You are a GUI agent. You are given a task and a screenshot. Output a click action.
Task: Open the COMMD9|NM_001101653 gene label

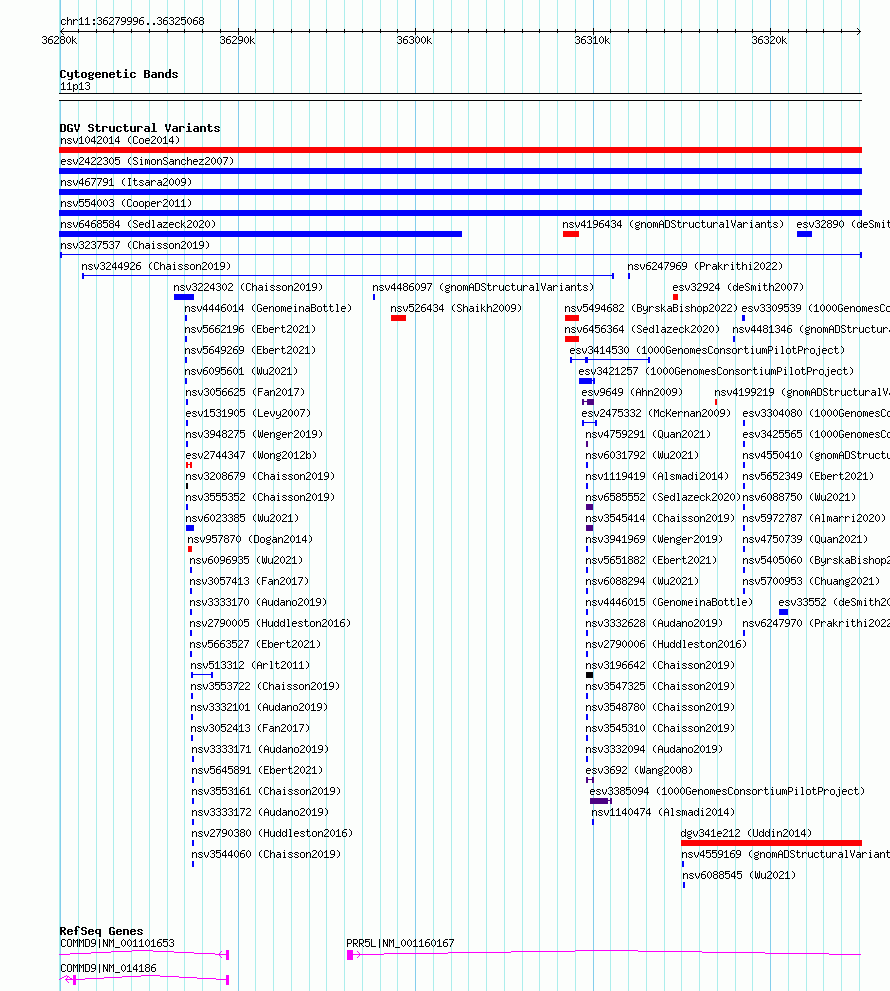click(x=117, y=943)
